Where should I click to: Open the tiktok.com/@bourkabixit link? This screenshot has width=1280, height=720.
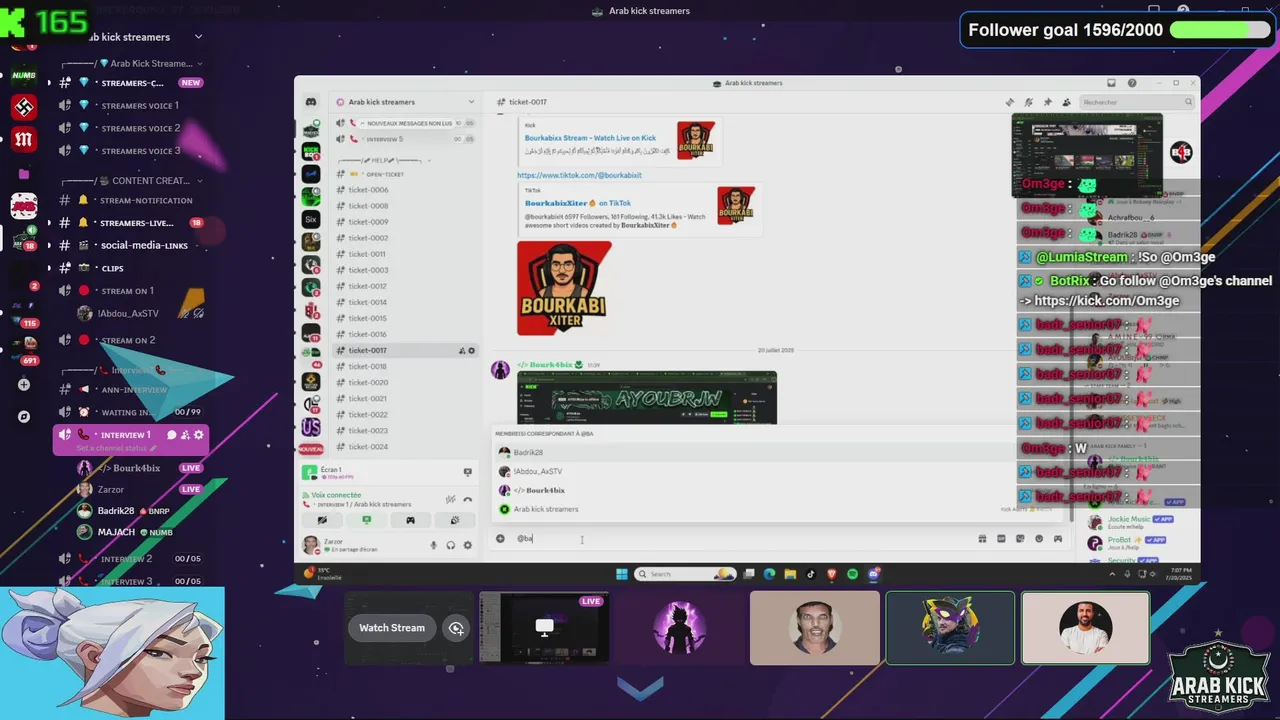coord(579,175)
